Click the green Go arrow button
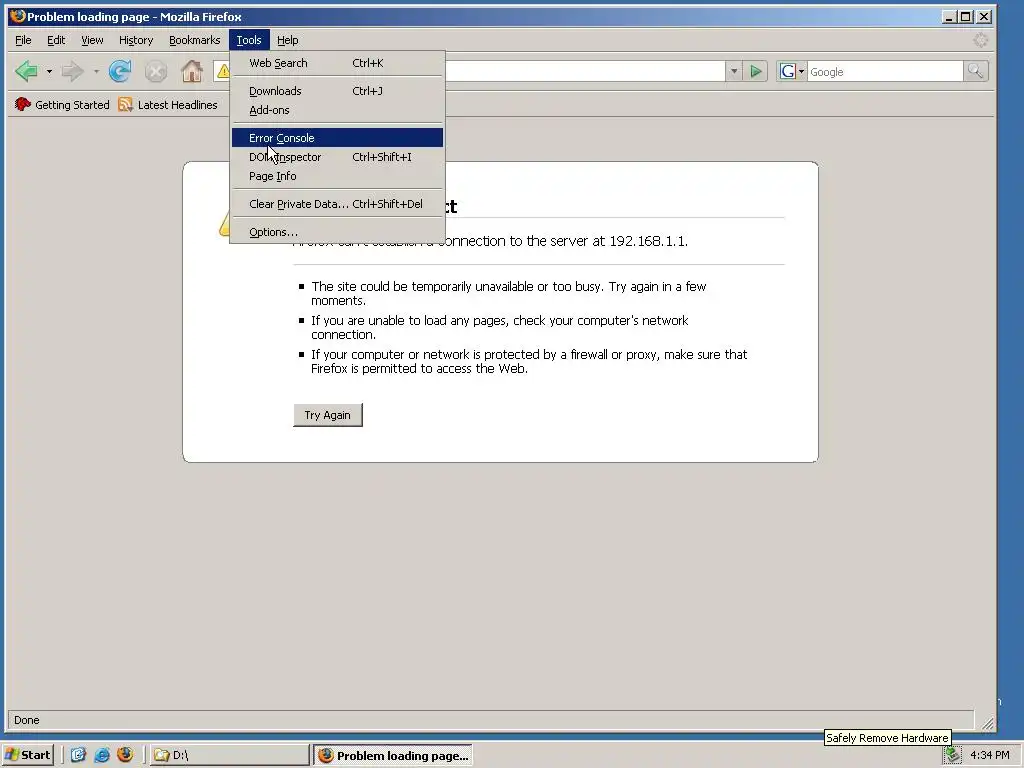Viewport: 1024px width, 768px height. tap(756, 71)
